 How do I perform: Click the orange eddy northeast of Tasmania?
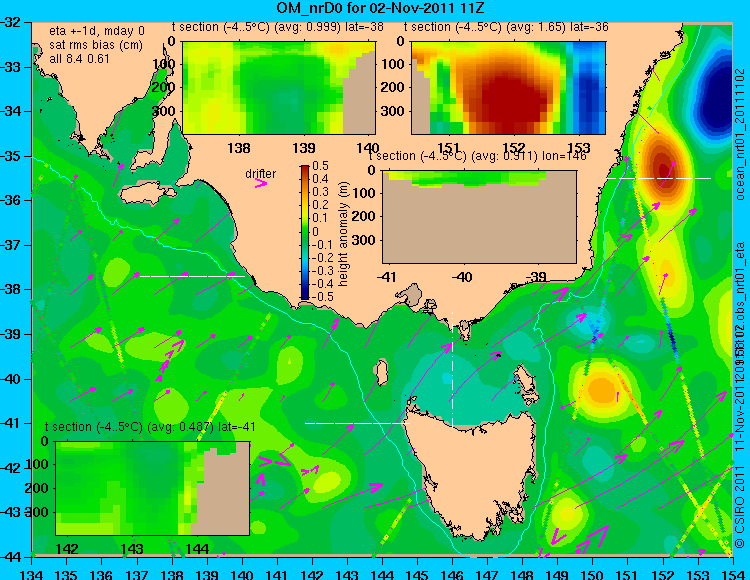coord(602,388)
